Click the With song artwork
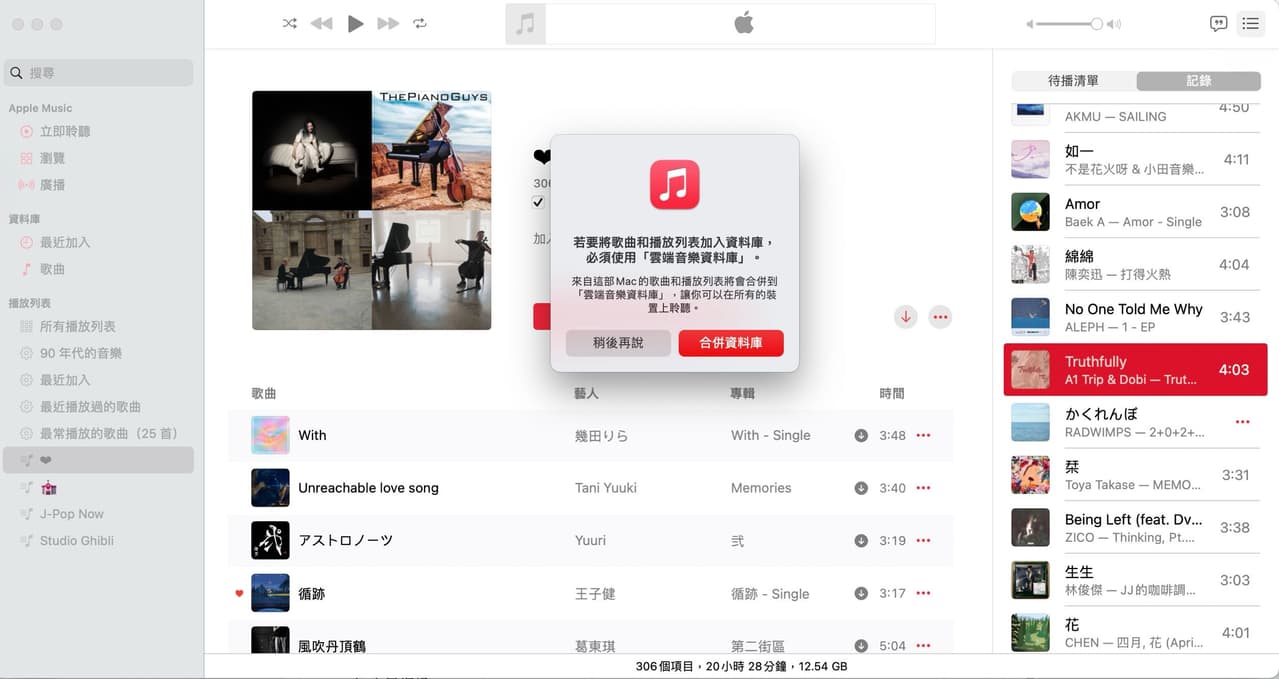Screen dimensions: 1279x679 click(270, 435)
